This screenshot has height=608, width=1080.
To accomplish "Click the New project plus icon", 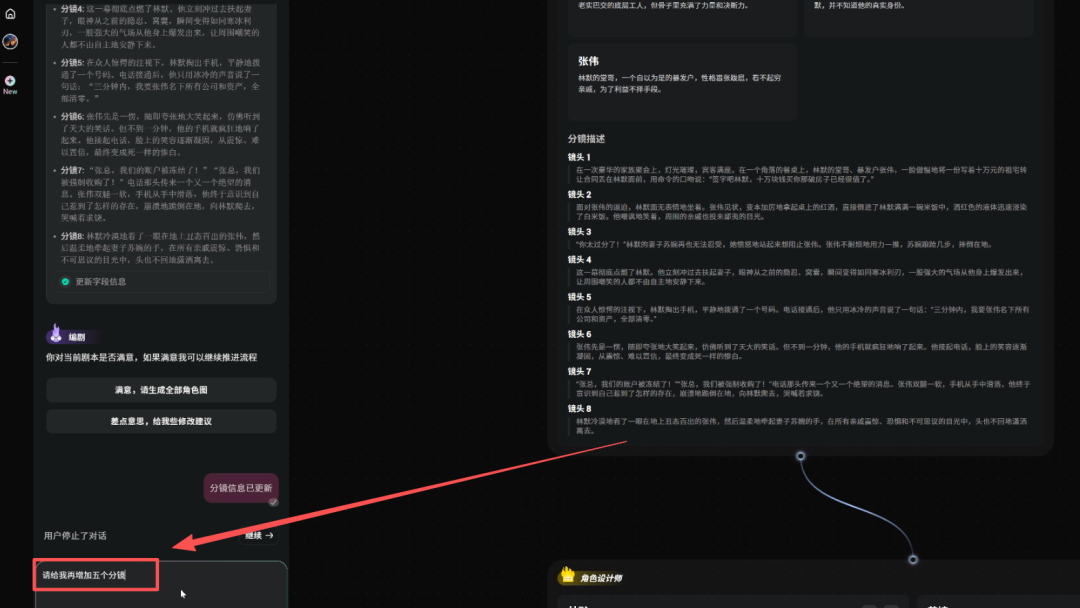I will click(x=10, y=80).
